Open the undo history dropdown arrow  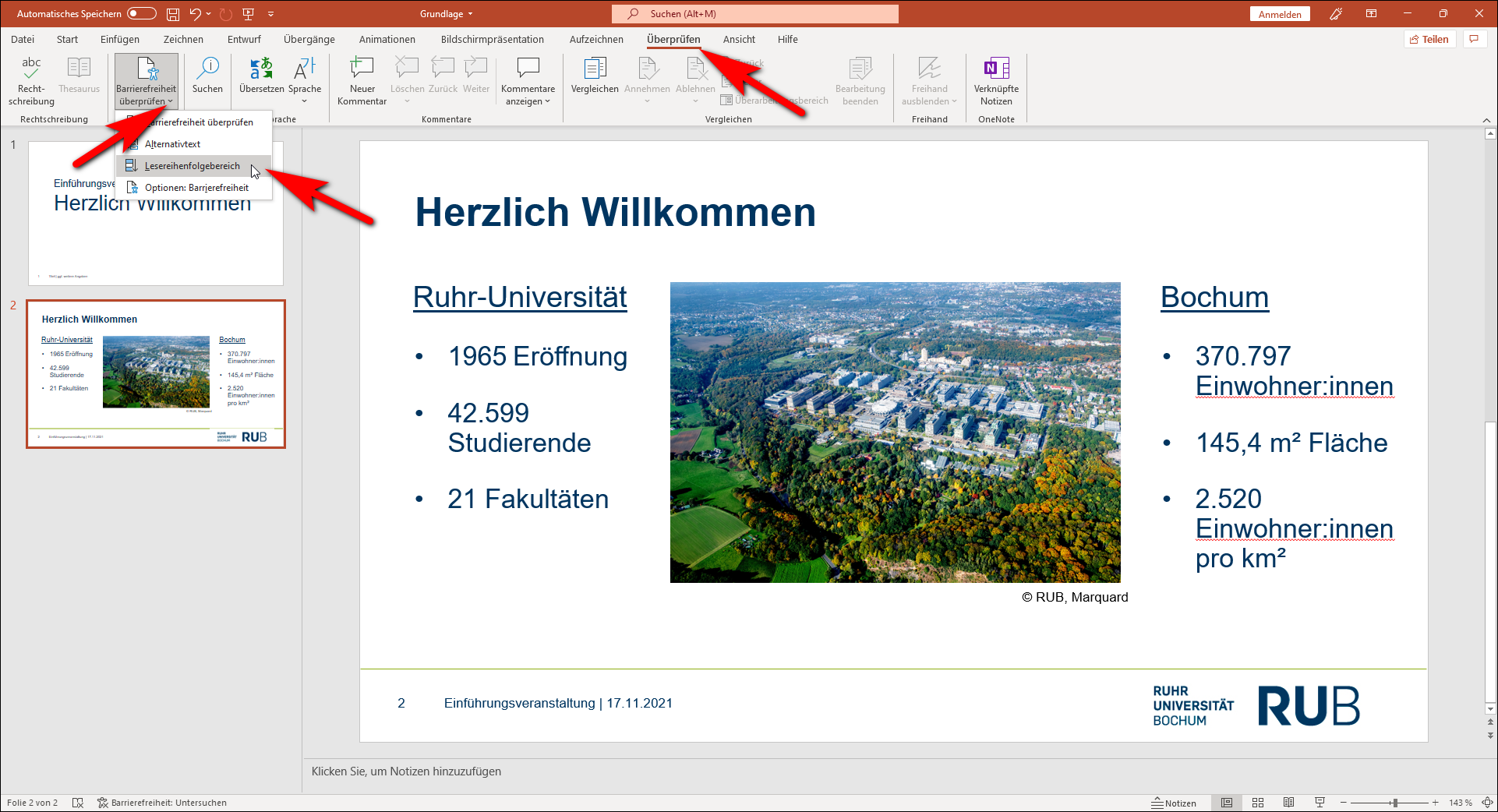coord(209,14)
